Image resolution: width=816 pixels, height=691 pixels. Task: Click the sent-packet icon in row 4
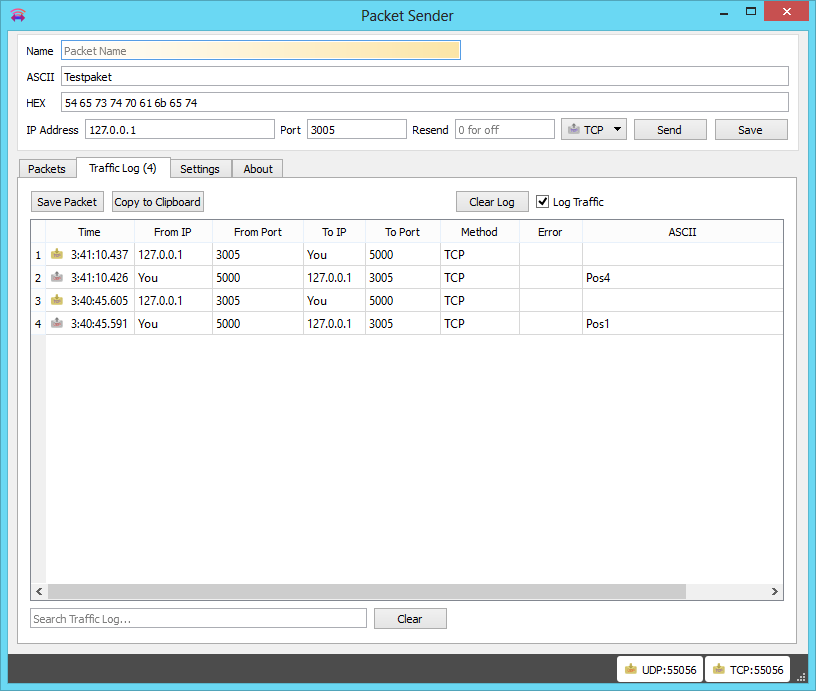tap(57, 323)
